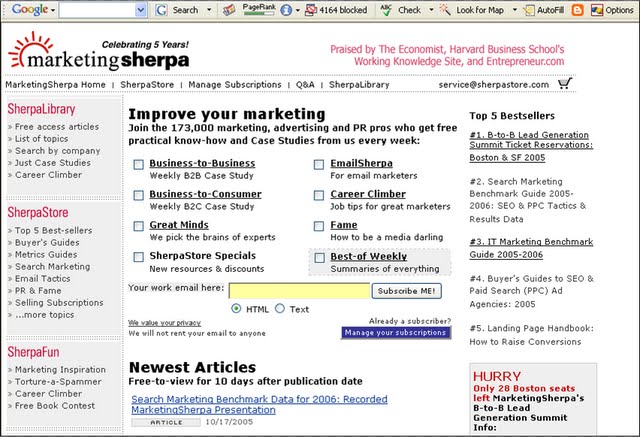This screenshot has width=640, height=437.
Task: Open the EmailSherpa link
Action: click(x=361, y=163)
